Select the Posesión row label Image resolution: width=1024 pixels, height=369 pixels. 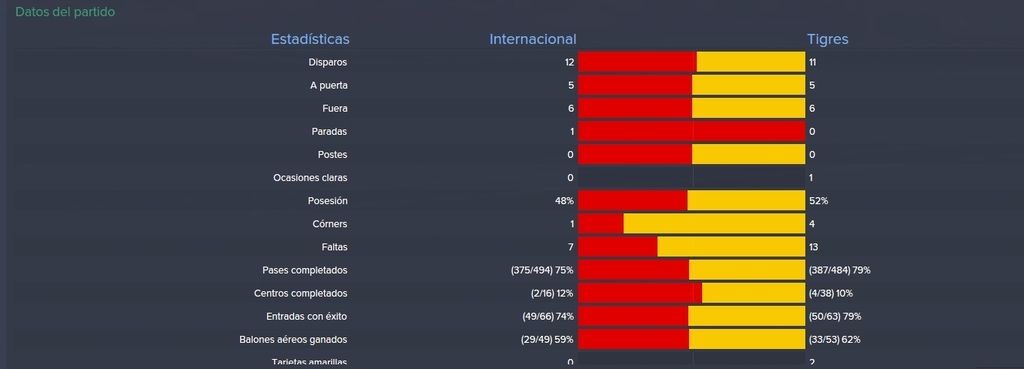[328, 201]
